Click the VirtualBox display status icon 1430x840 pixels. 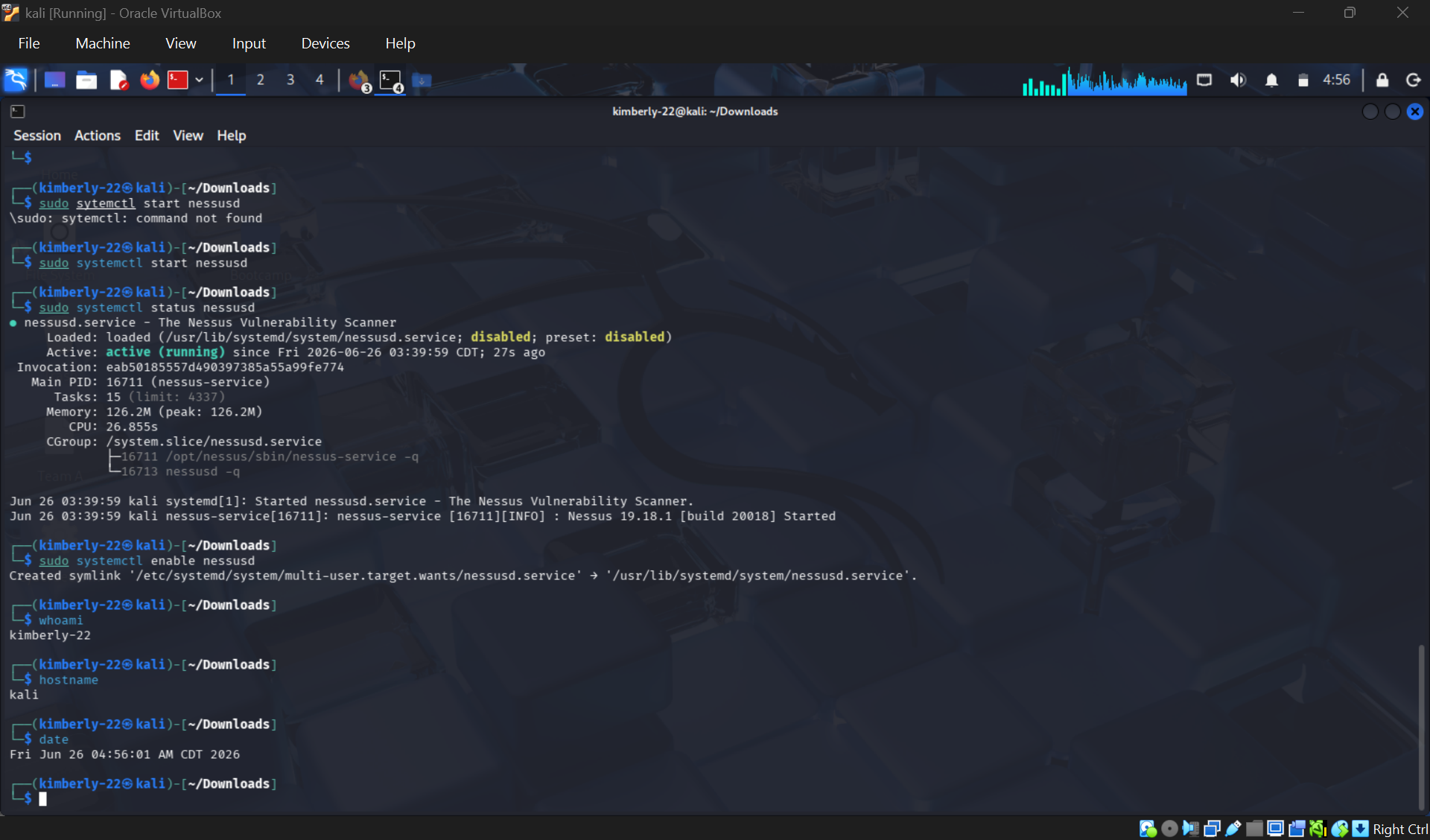click(1275, 829)
